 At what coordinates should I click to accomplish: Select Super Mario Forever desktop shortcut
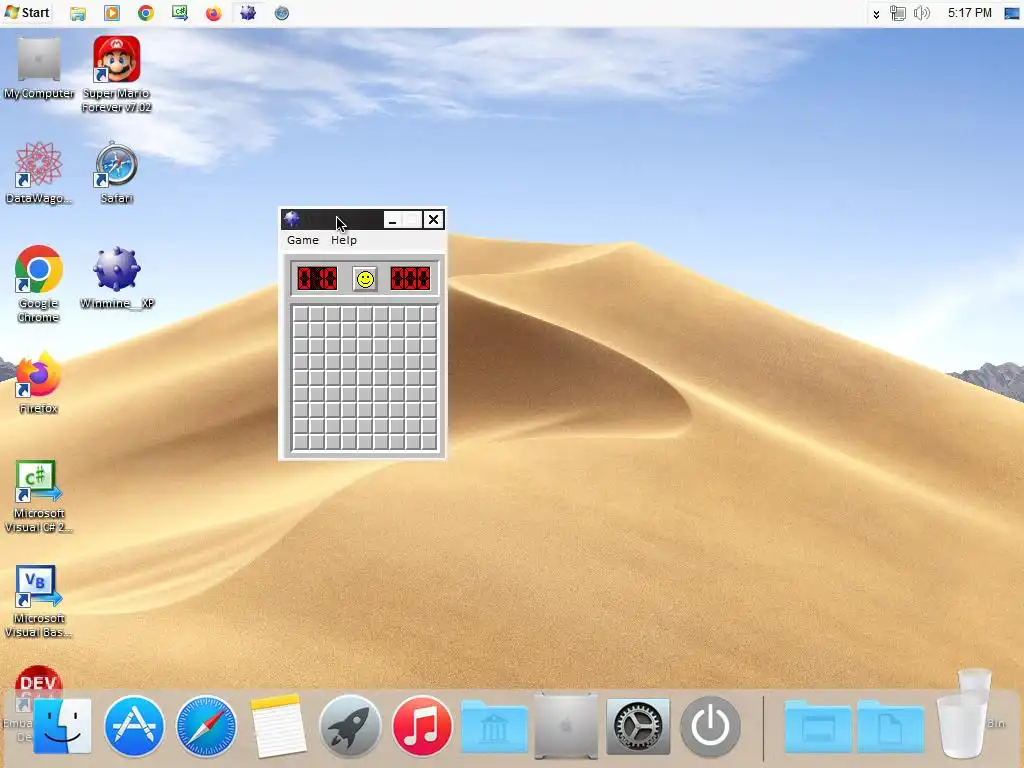[116, 74]
